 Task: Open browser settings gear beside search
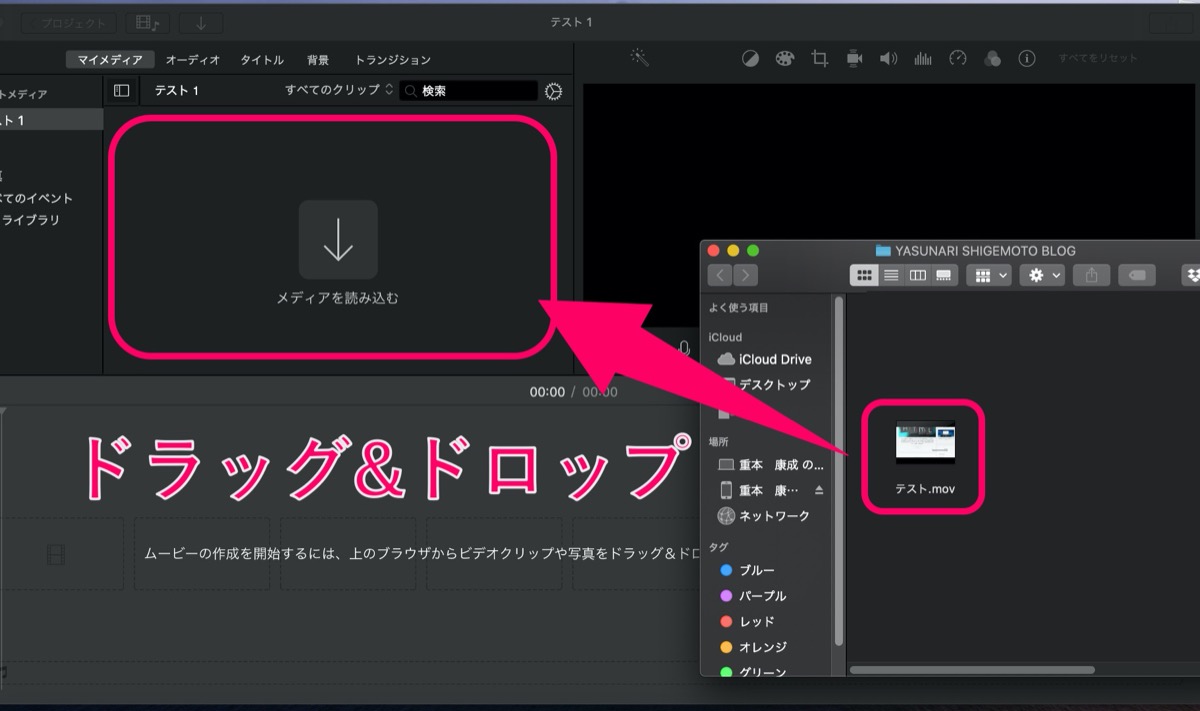click(553, 91)
